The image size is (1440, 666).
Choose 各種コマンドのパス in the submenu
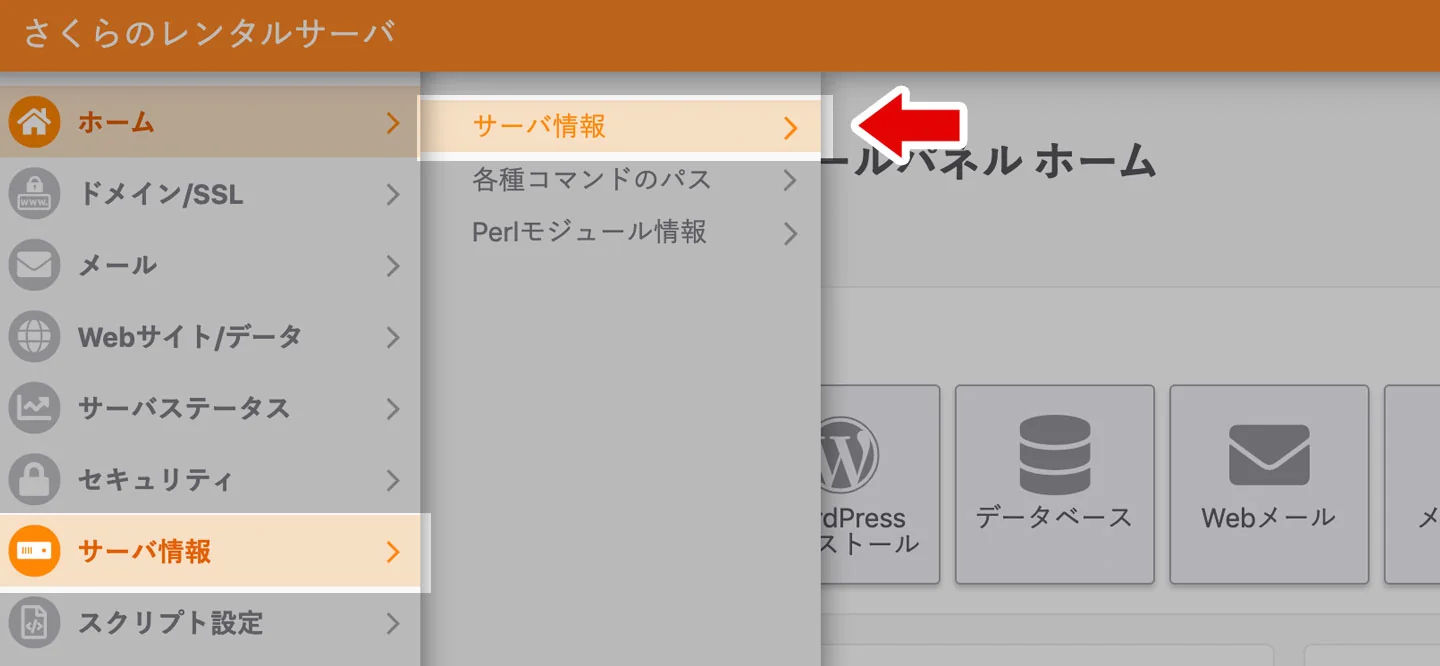(621, 180)
